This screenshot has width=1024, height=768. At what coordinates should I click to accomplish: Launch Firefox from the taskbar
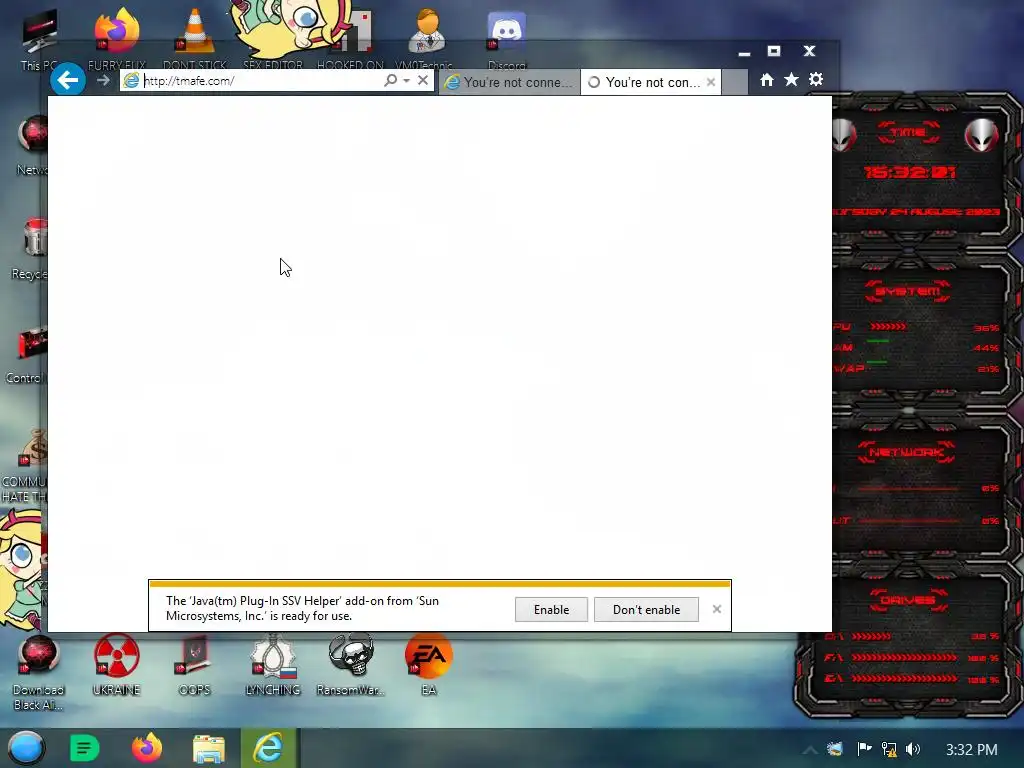(147, 748)
